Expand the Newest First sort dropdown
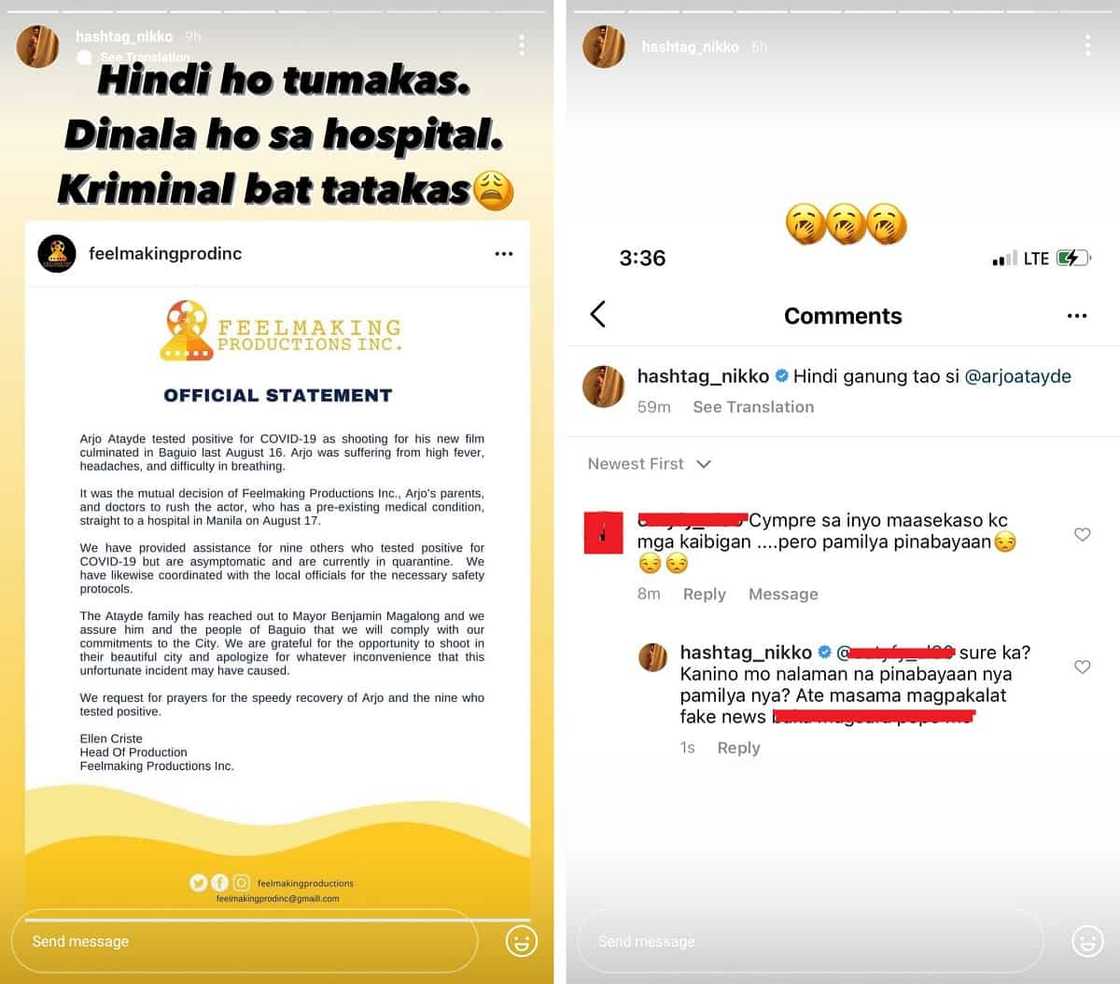1120x984 pixels. [x=649, y=464]
